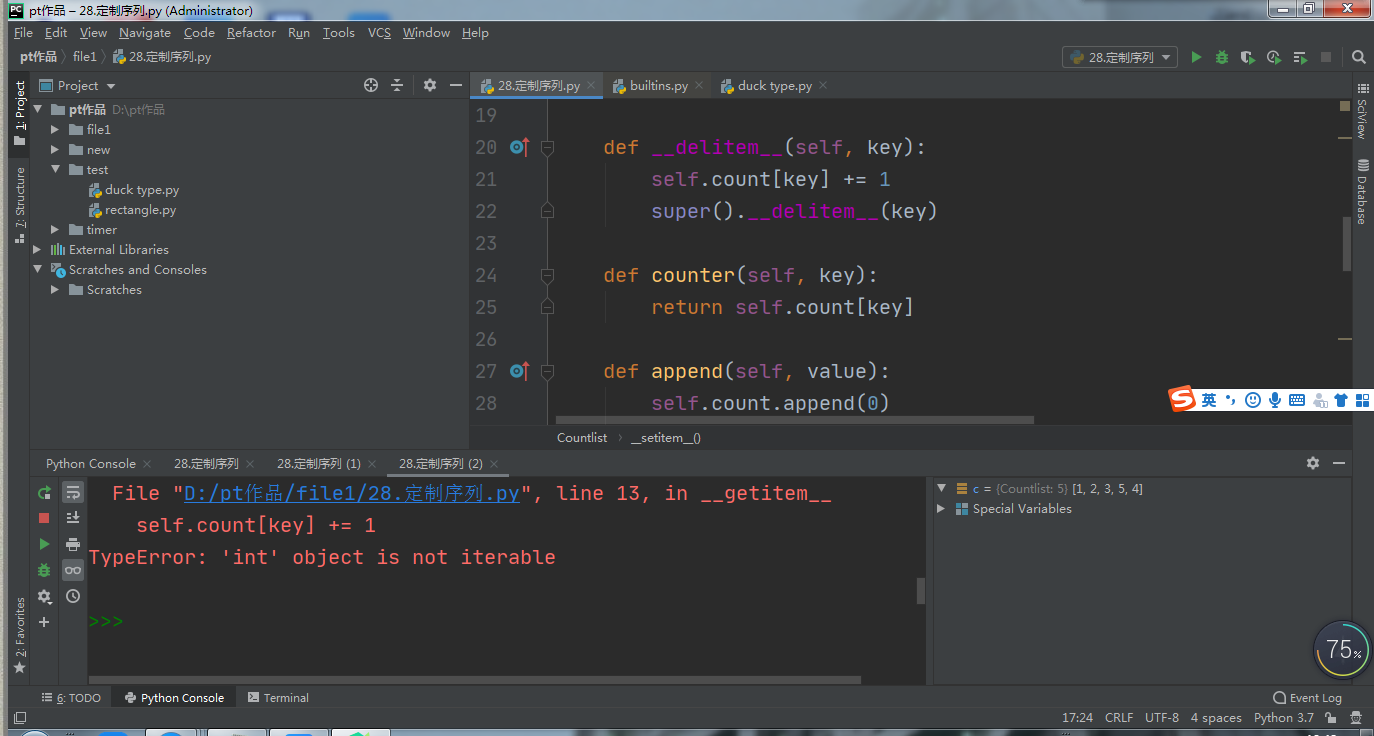This screenshot has height=736, width=1374.
Task: Open Project panel settings gear
Action: [x=430, y=86]
